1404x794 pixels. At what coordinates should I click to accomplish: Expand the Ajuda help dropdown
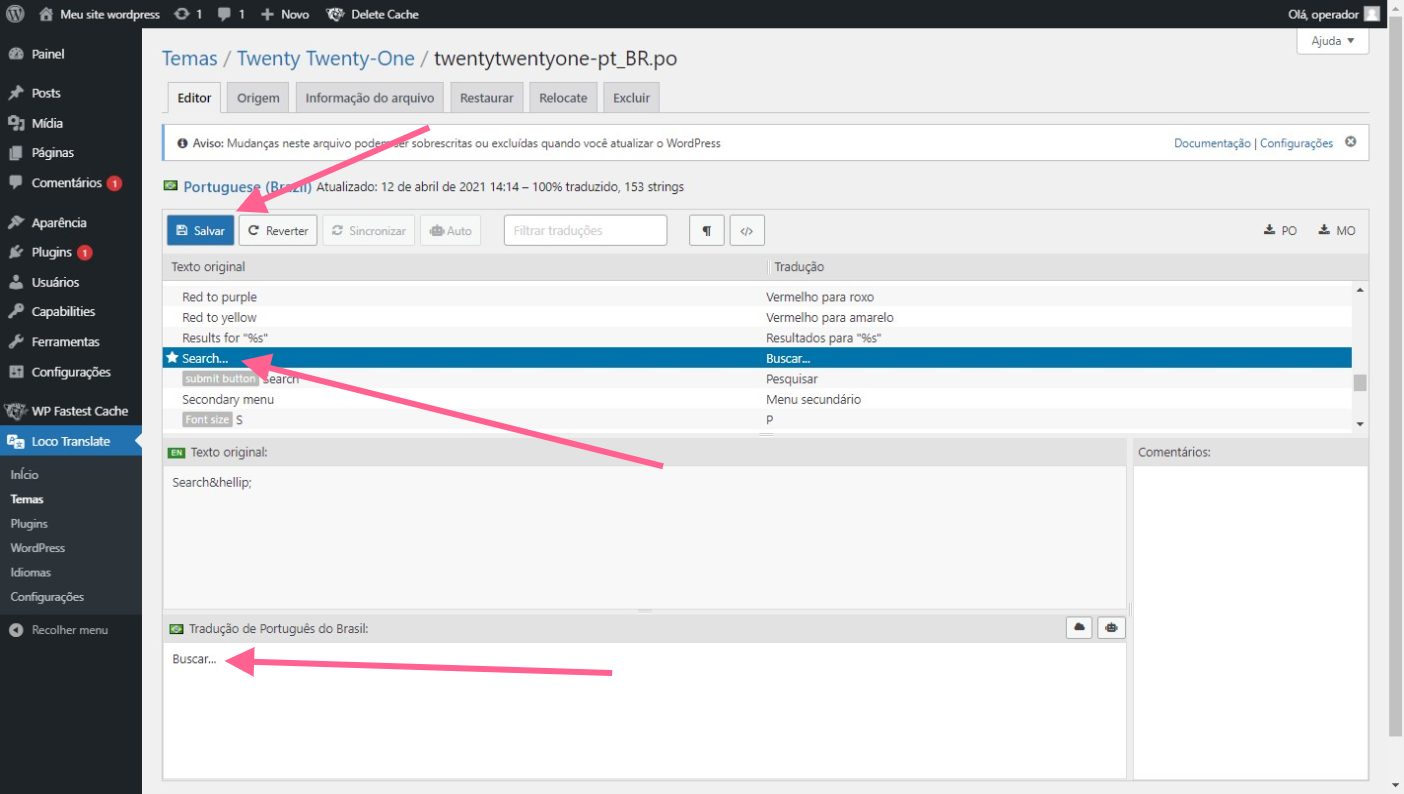click(1333, 41)
